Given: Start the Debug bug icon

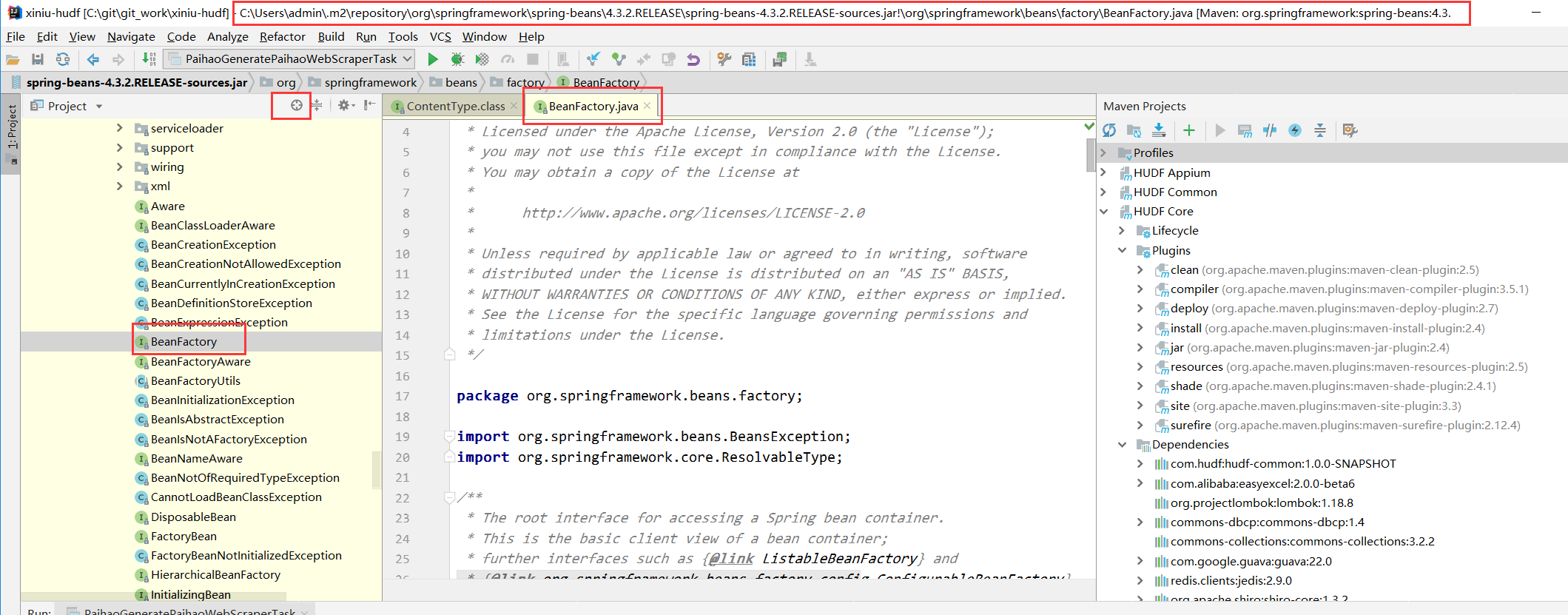Looking at the screenshot, I should [x=457, y=59].
